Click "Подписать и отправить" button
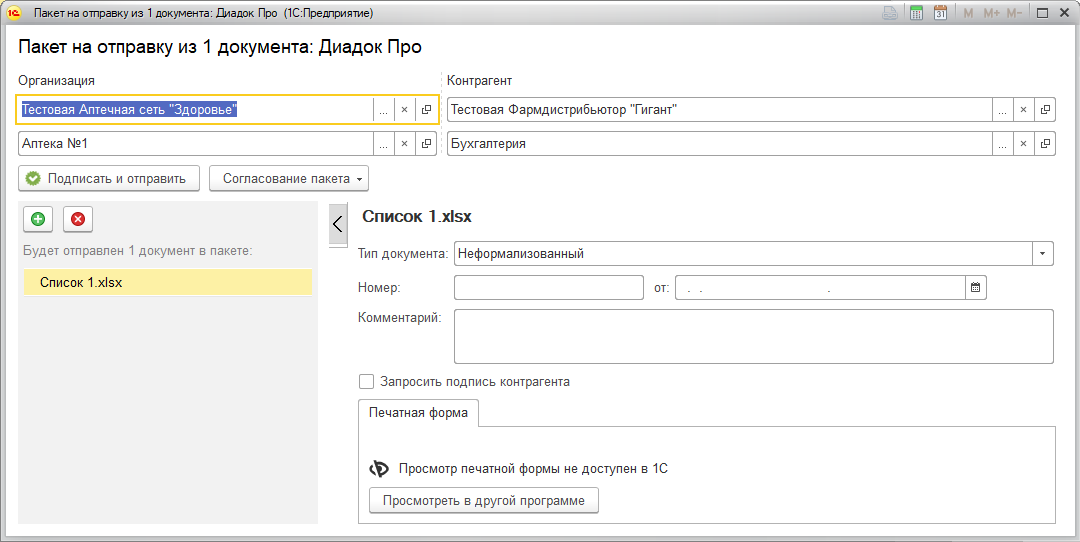 pyautogui.click(x=109, y=178)
